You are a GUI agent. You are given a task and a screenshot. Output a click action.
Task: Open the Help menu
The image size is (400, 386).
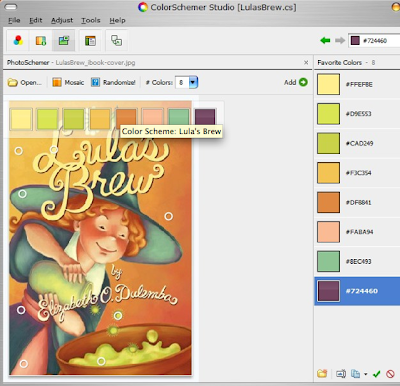click(117, 20)
